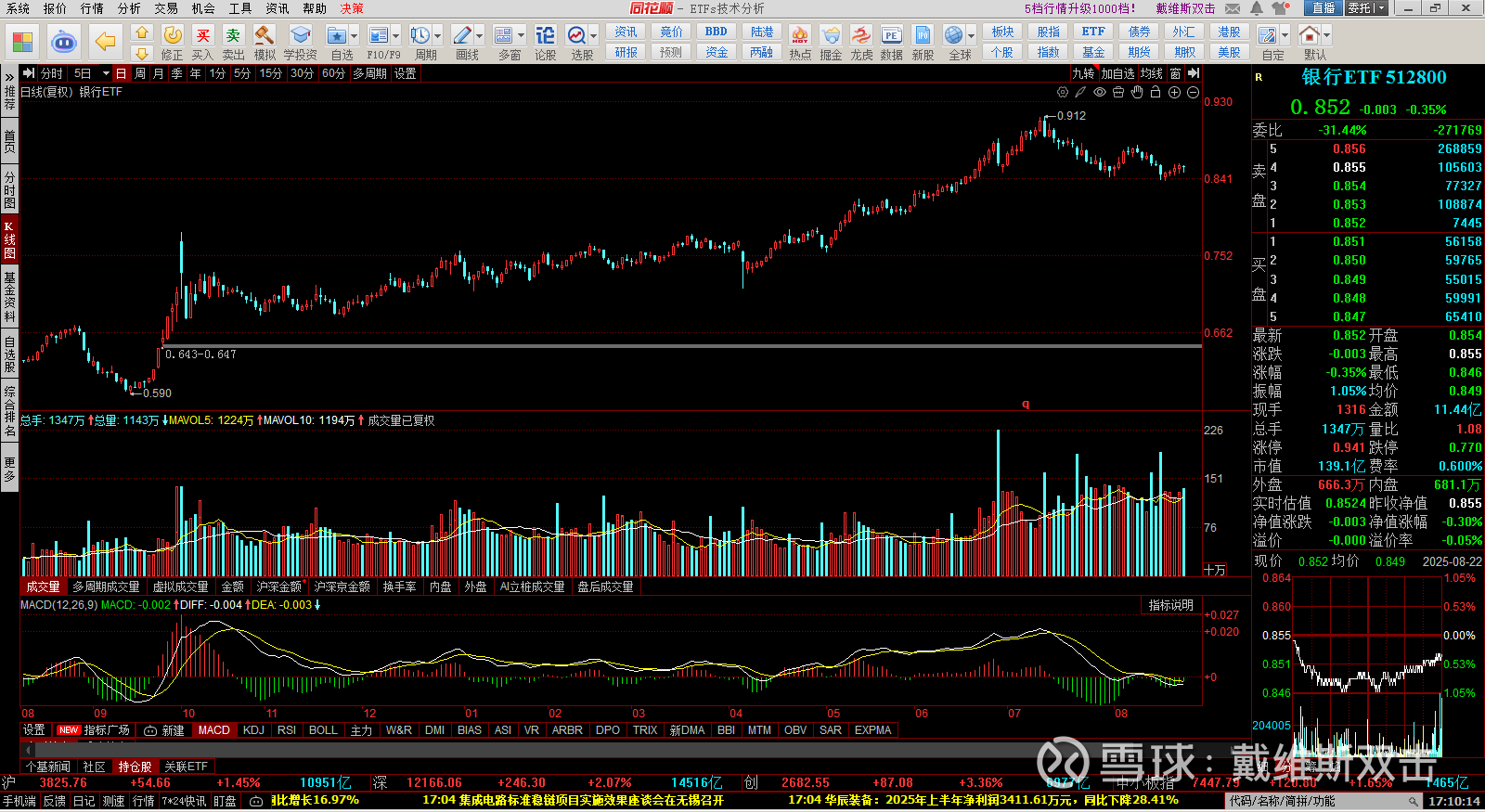This screenshot has height=812, width=1485.
Task: Open the 分析 menu
Action: coord(129,8)
